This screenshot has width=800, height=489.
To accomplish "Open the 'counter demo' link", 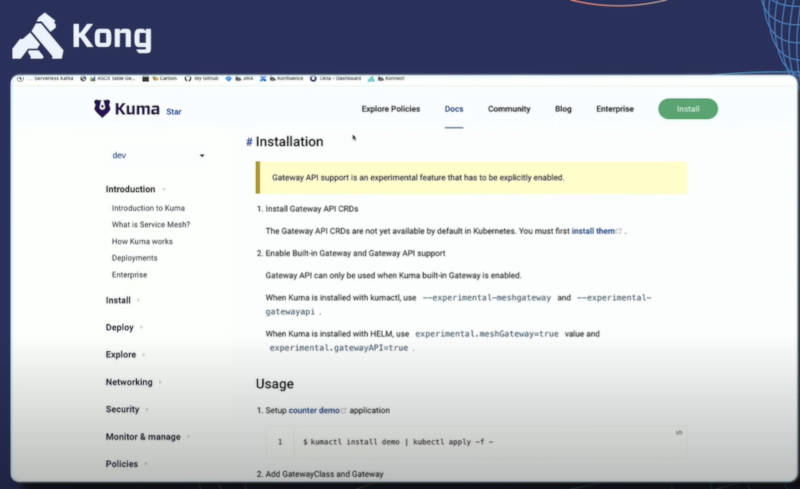I will pyautogui.click(x=314, y=410).
